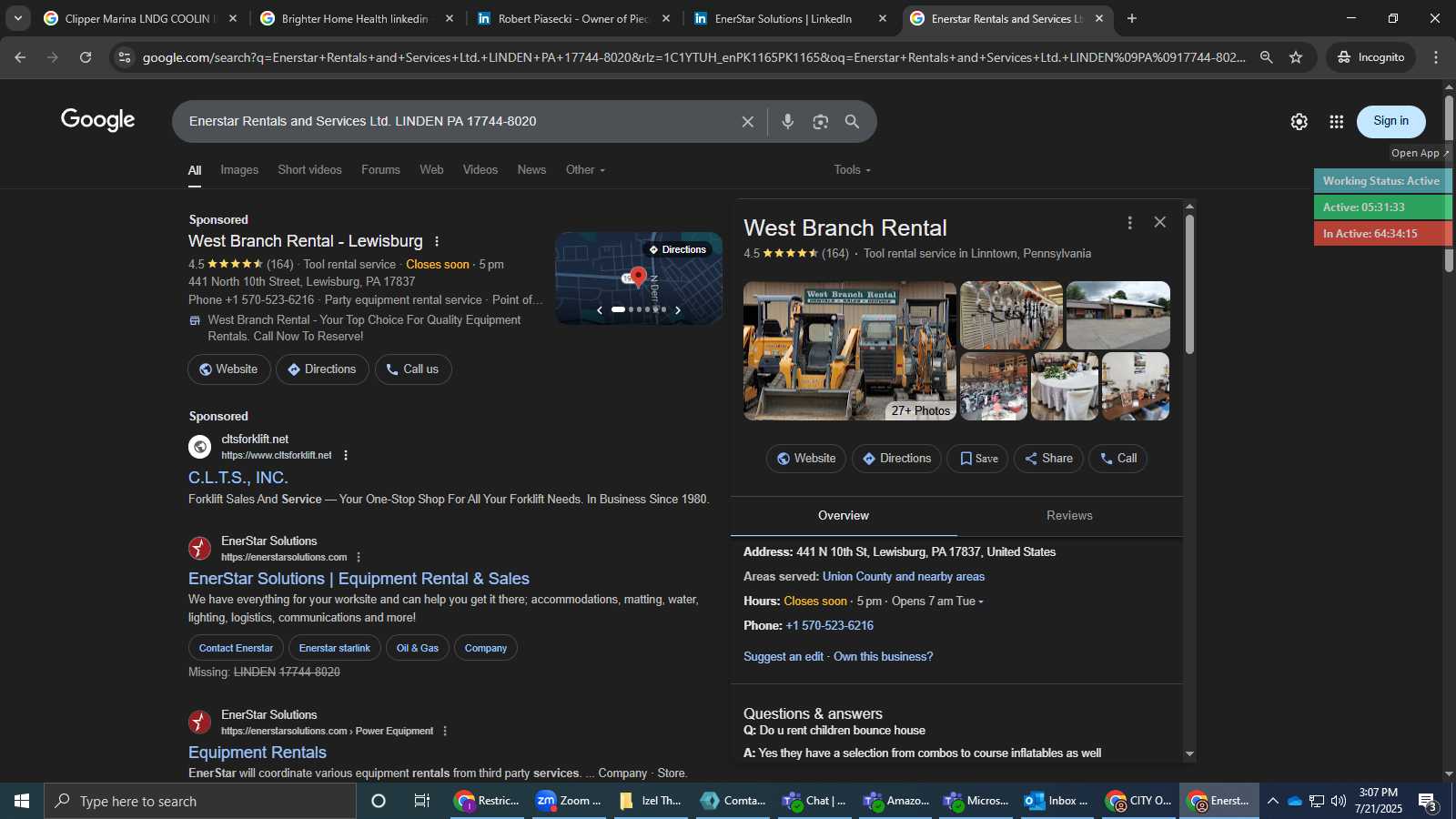View site information icon in address bar

[125, 57]
